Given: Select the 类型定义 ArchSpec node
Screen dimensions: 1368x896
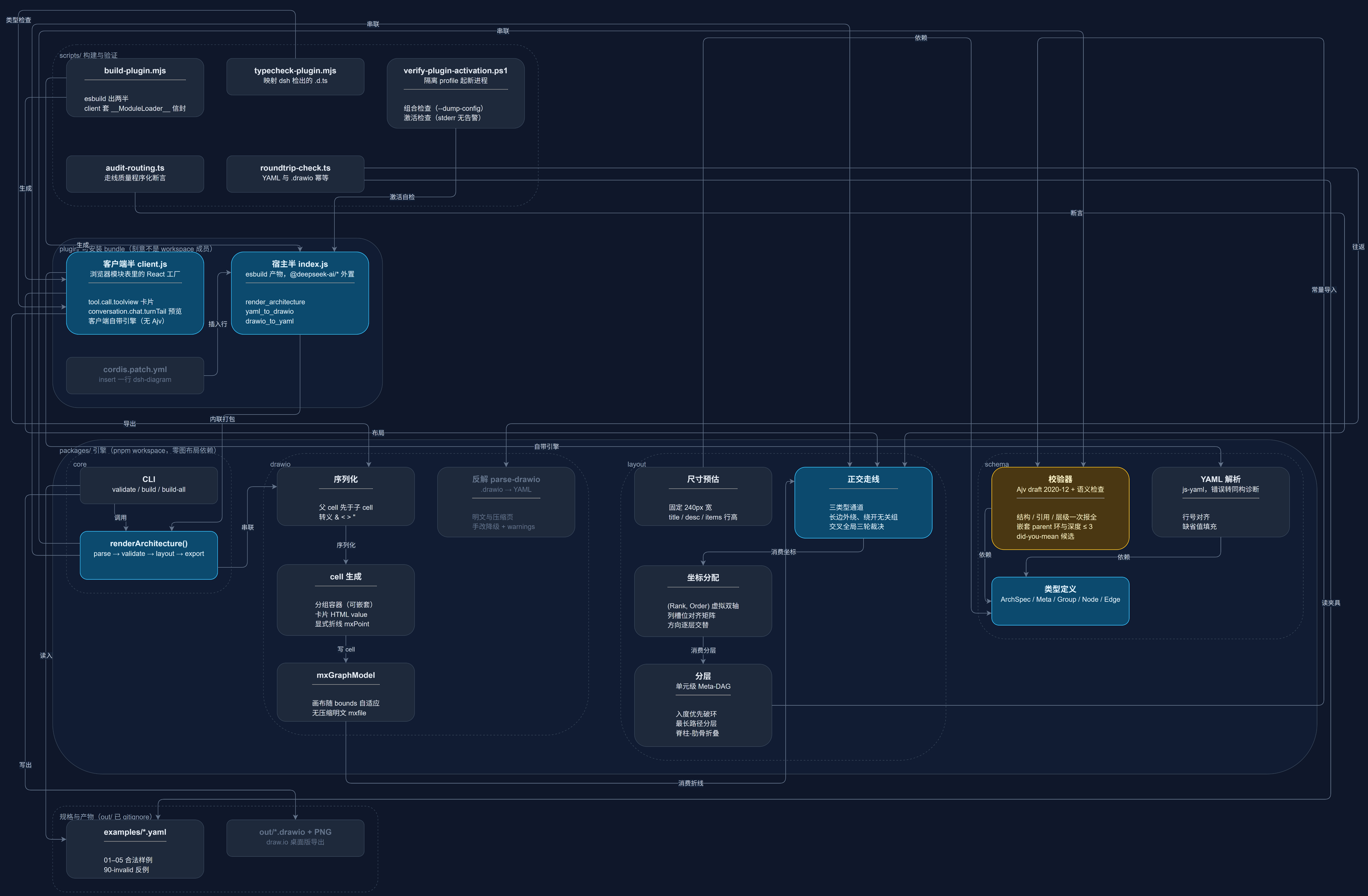Looking at the screenshot, I should 1061,601.
